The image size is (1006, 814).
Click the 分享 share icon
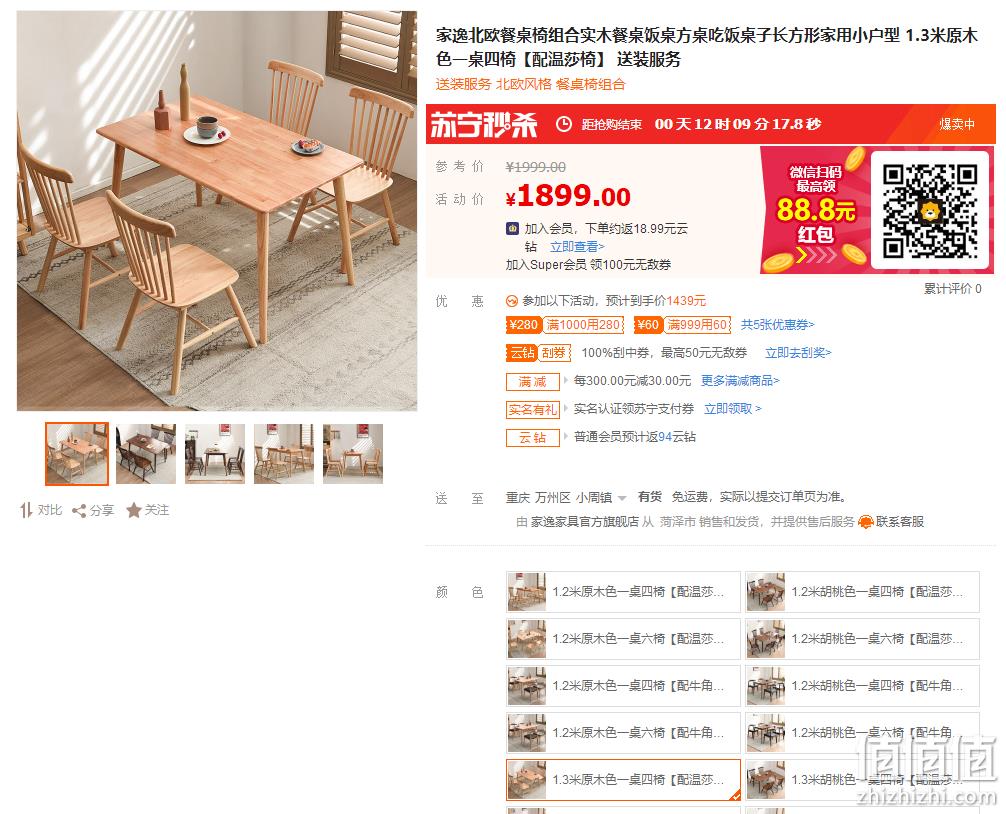(x=79, y=511)
